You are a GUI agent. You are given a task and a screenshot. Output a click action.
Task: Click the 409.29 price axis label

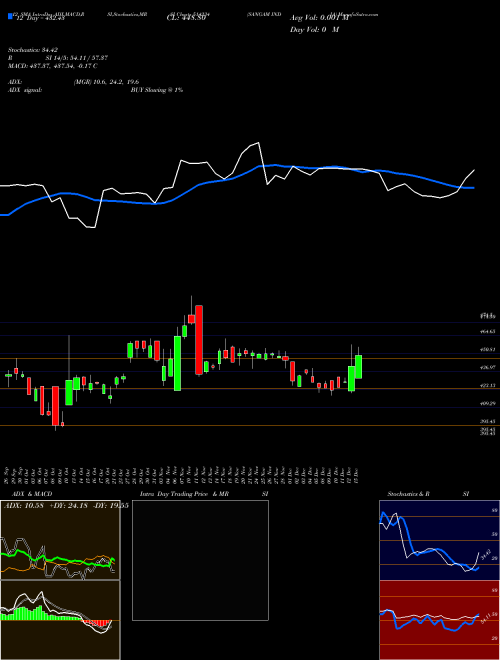click(489, 403)
